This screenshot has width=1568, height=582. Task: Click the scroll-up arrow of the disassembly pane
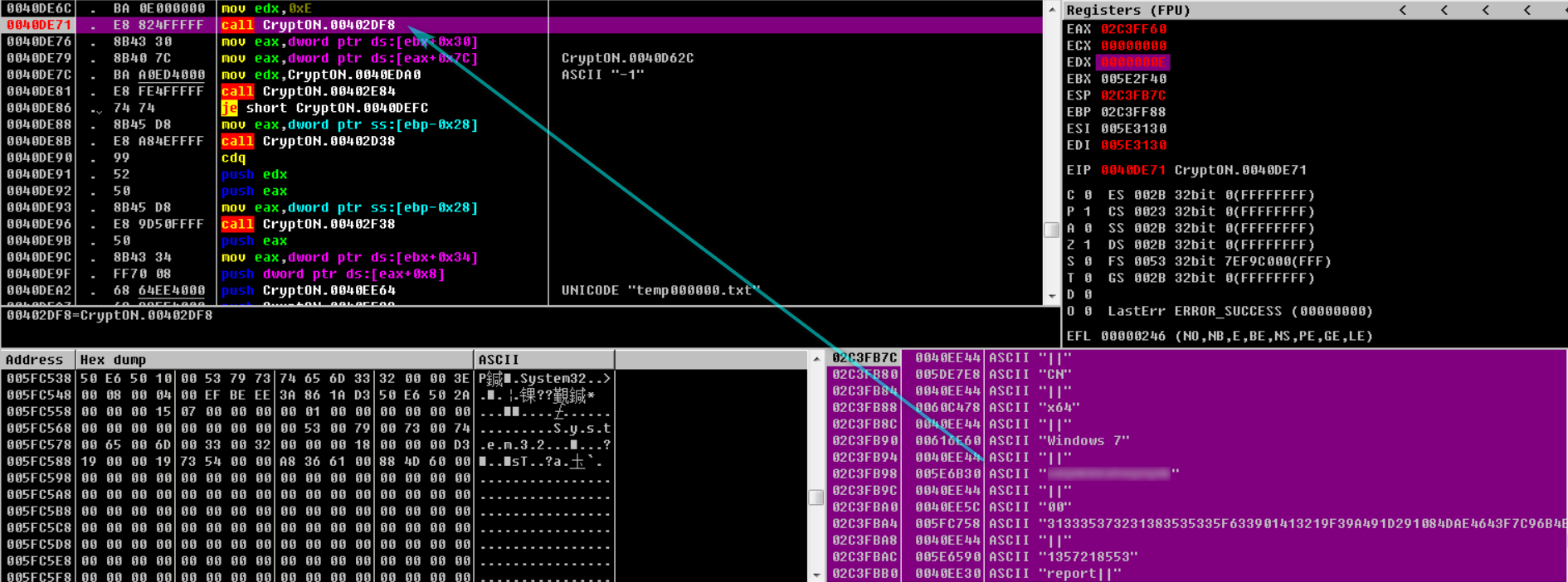[1052, 9]
